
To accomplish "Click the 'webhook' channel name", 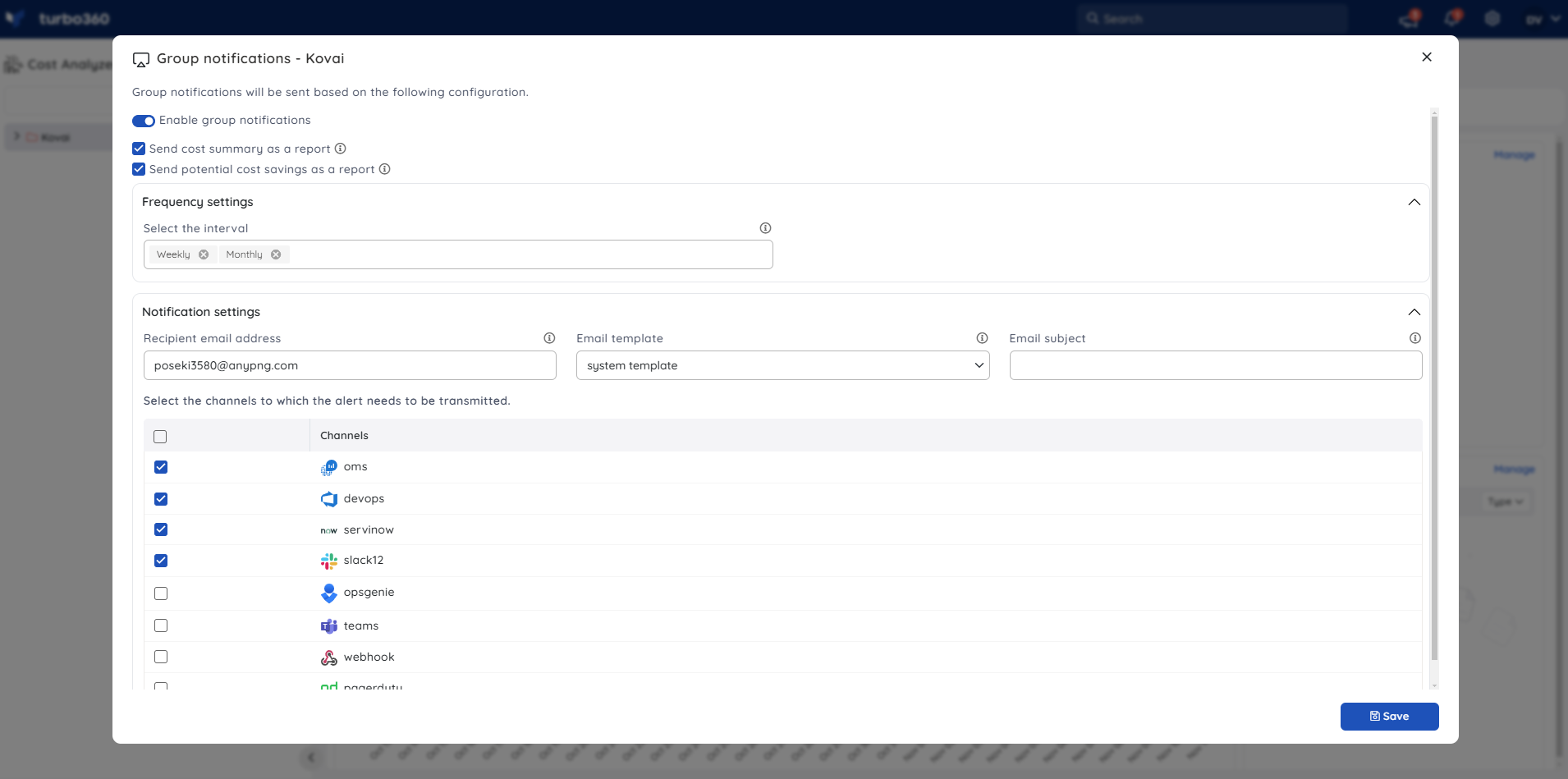I will point(369,657).
